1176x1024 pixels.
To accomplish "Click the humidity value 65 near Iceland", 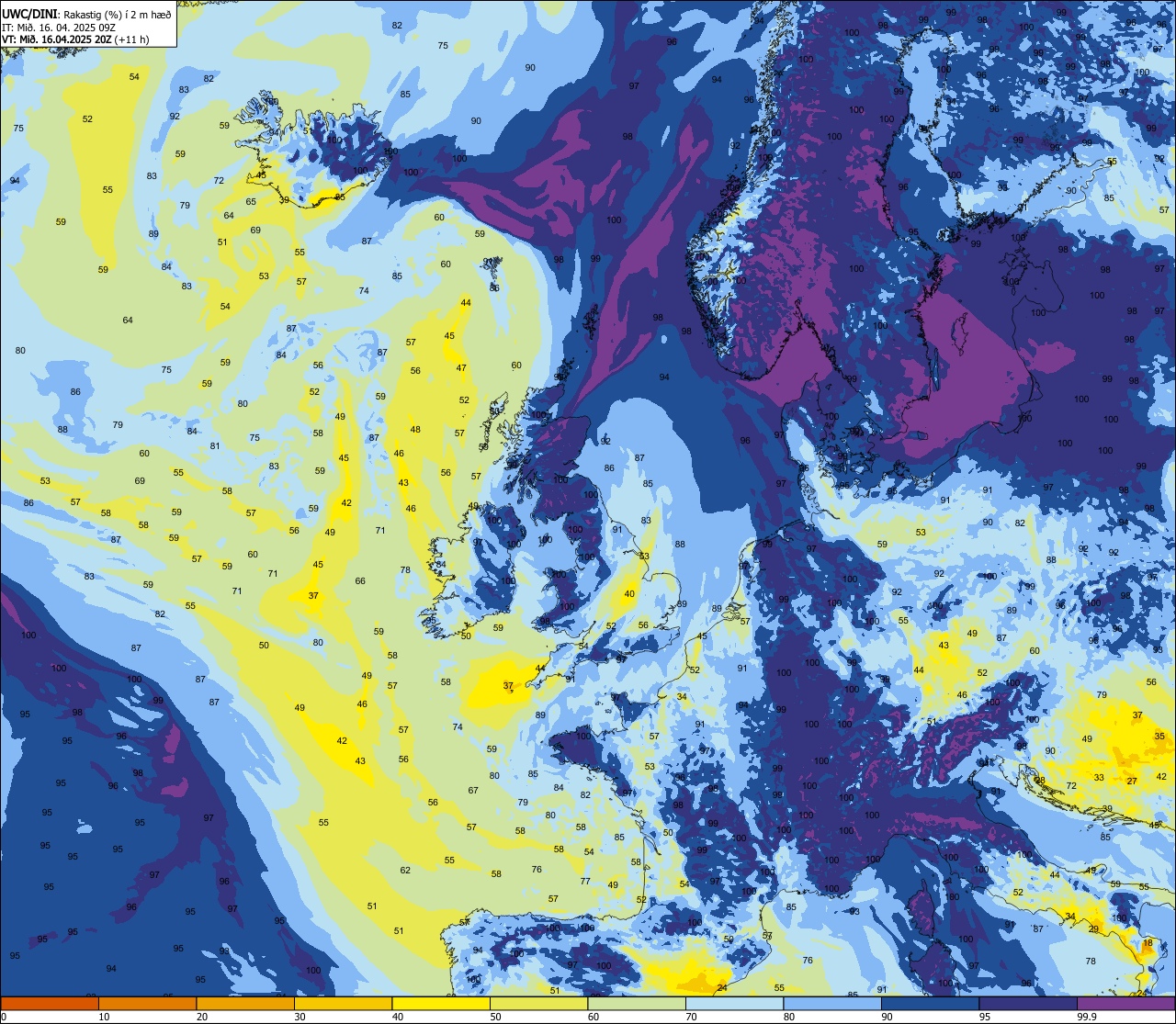I will [x=251, y=201].
